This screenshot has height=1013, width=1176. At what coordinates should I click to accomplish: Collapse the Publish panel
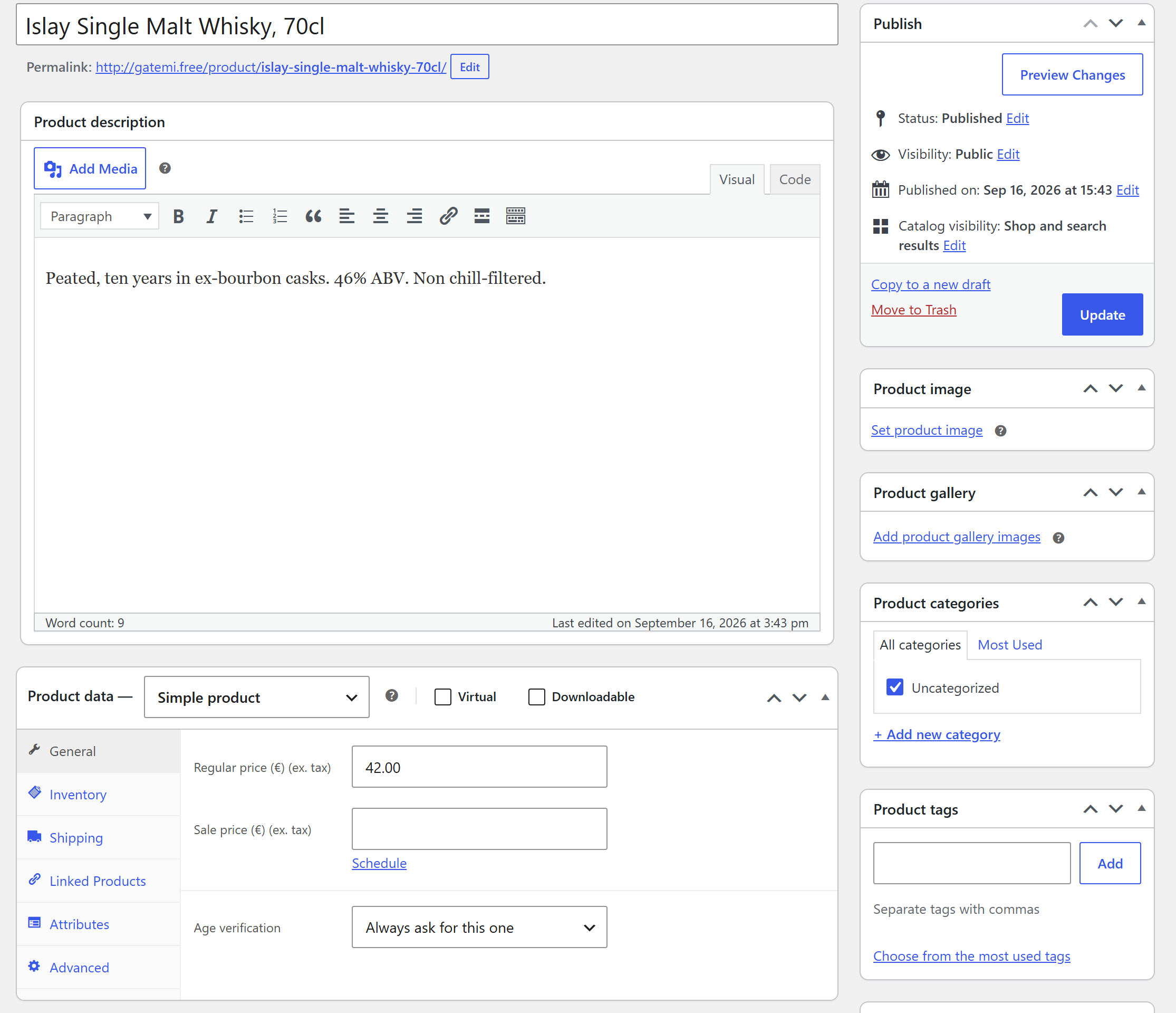click(x=1141, y=23)
